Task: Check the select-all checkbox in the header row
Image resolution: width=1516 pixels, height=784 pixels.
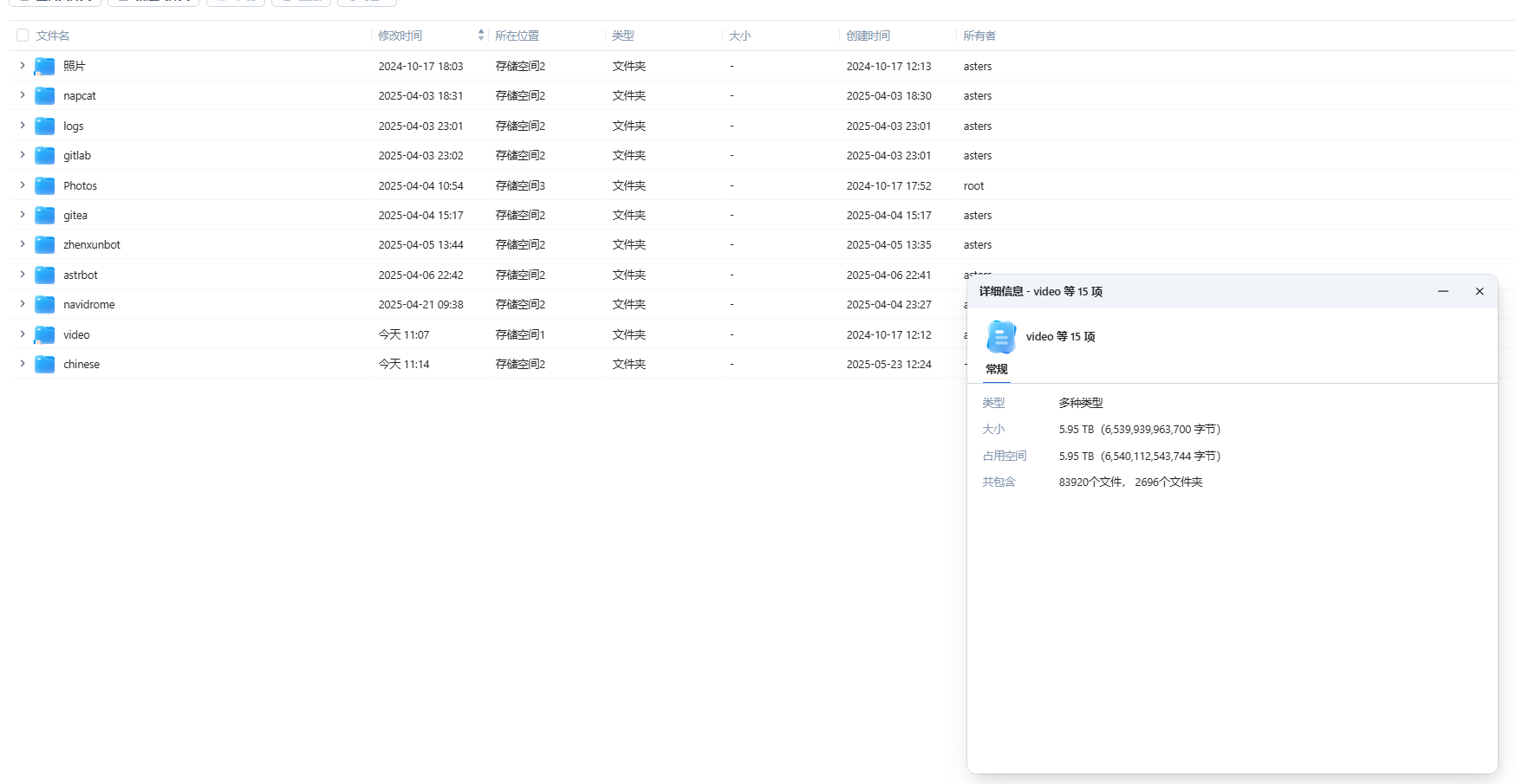Action: point(22,35)
